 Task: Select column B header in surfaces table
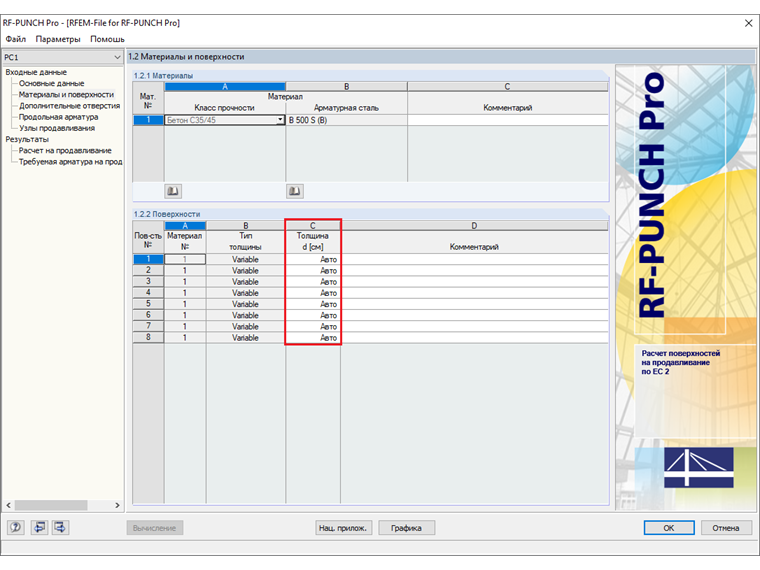[245, 226]
